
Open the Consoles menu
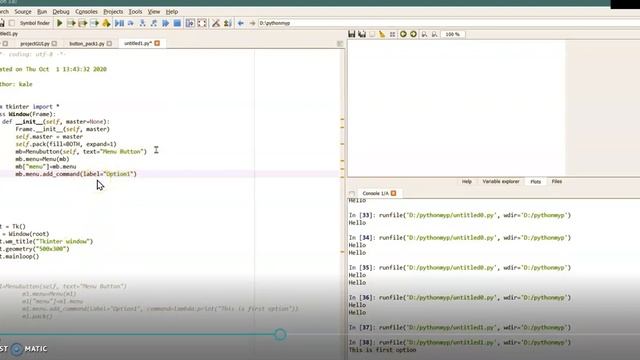click(86, 12)
